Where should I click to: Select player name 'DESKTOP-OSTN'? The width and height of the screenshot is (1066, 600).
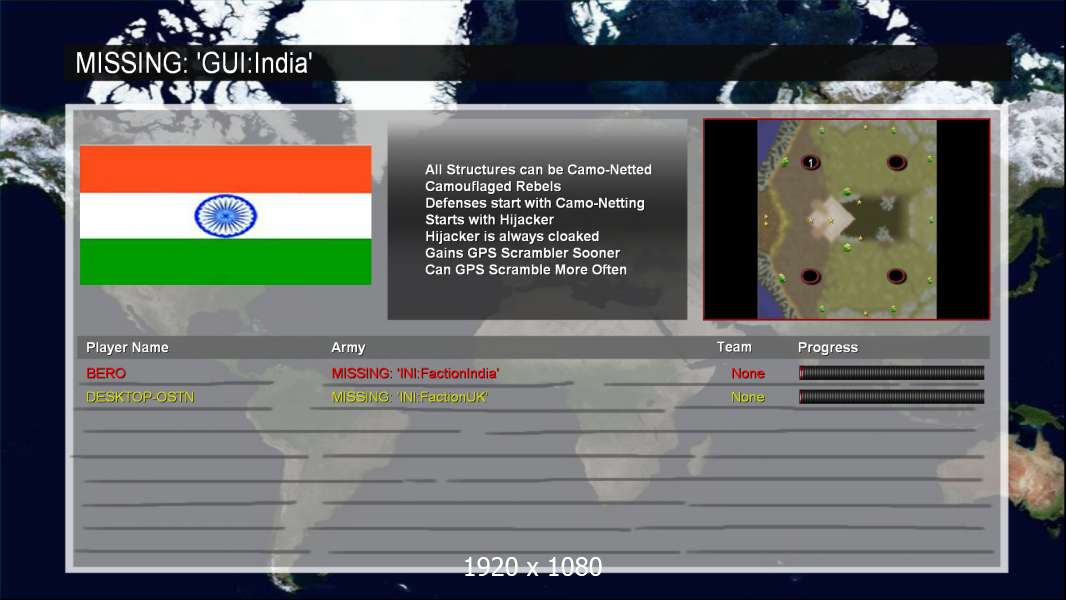[140, 397]
